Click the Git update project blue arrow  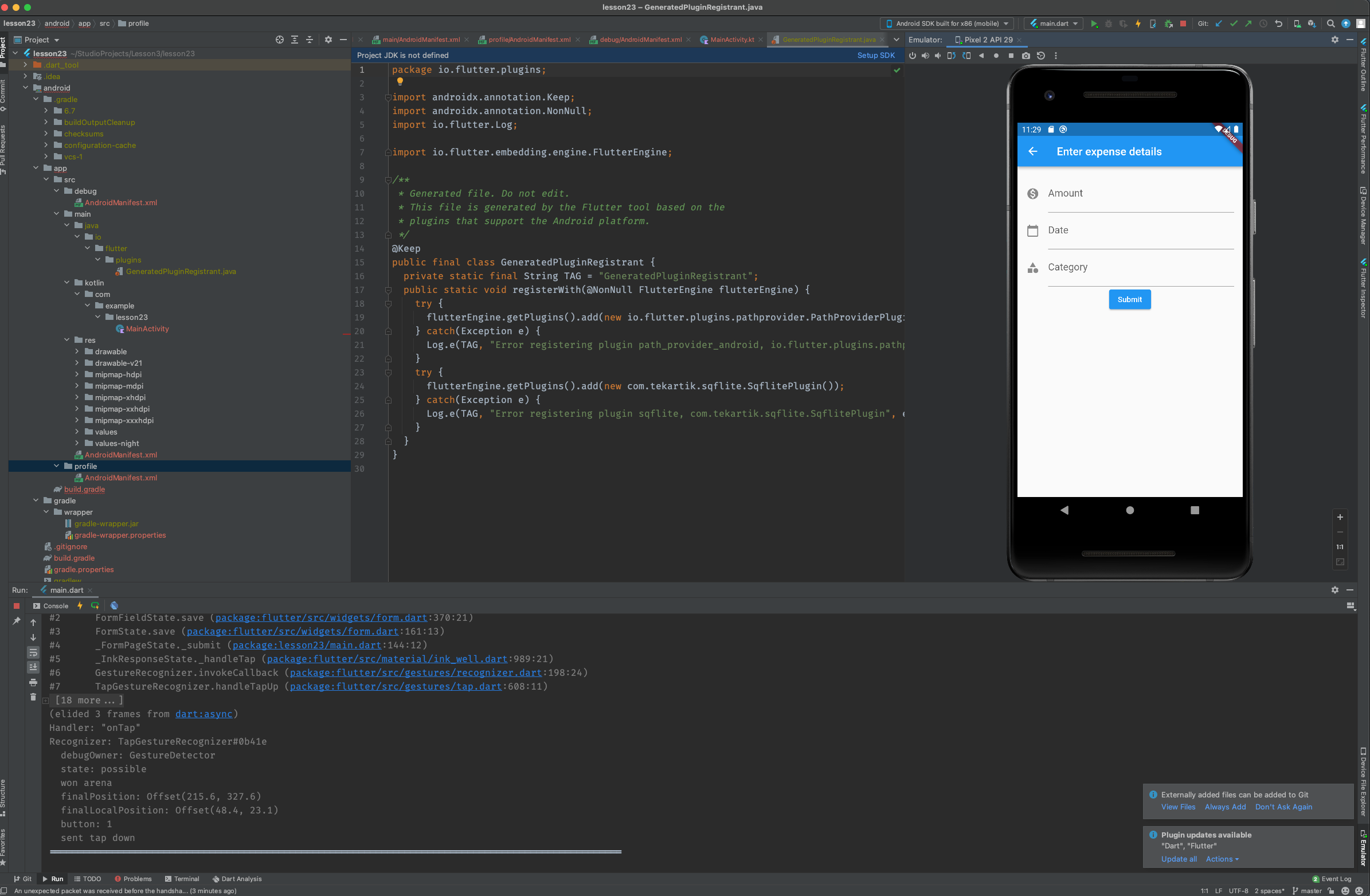(x=1219, y=24)
